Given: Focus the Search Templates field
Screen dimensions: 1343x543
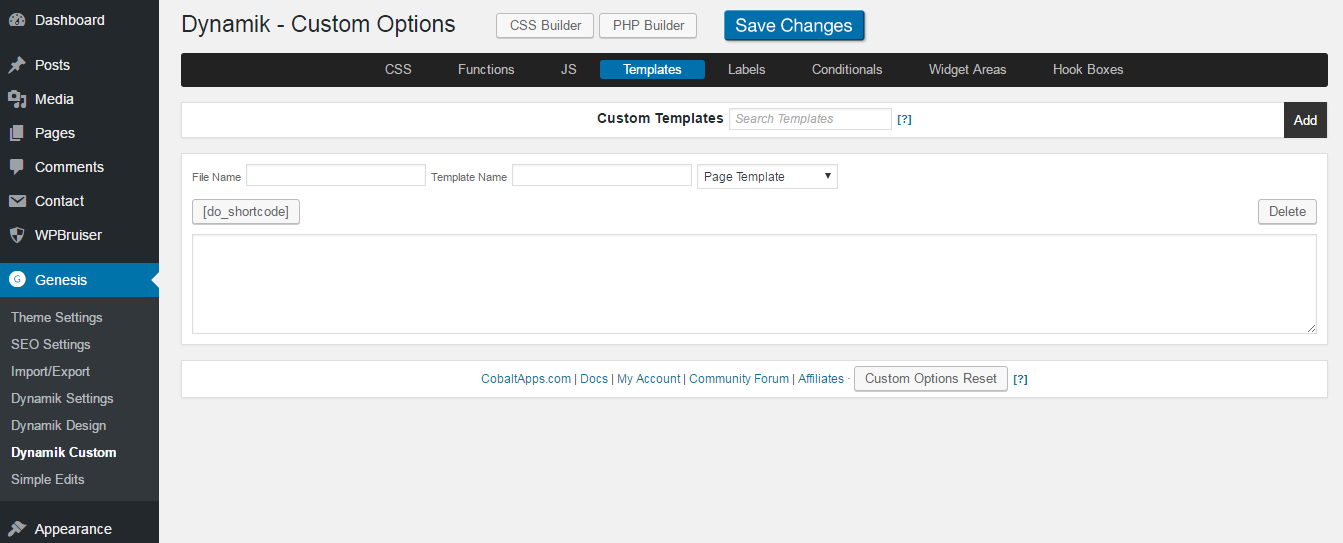Looking at the screenshot, I should point(810,119).
